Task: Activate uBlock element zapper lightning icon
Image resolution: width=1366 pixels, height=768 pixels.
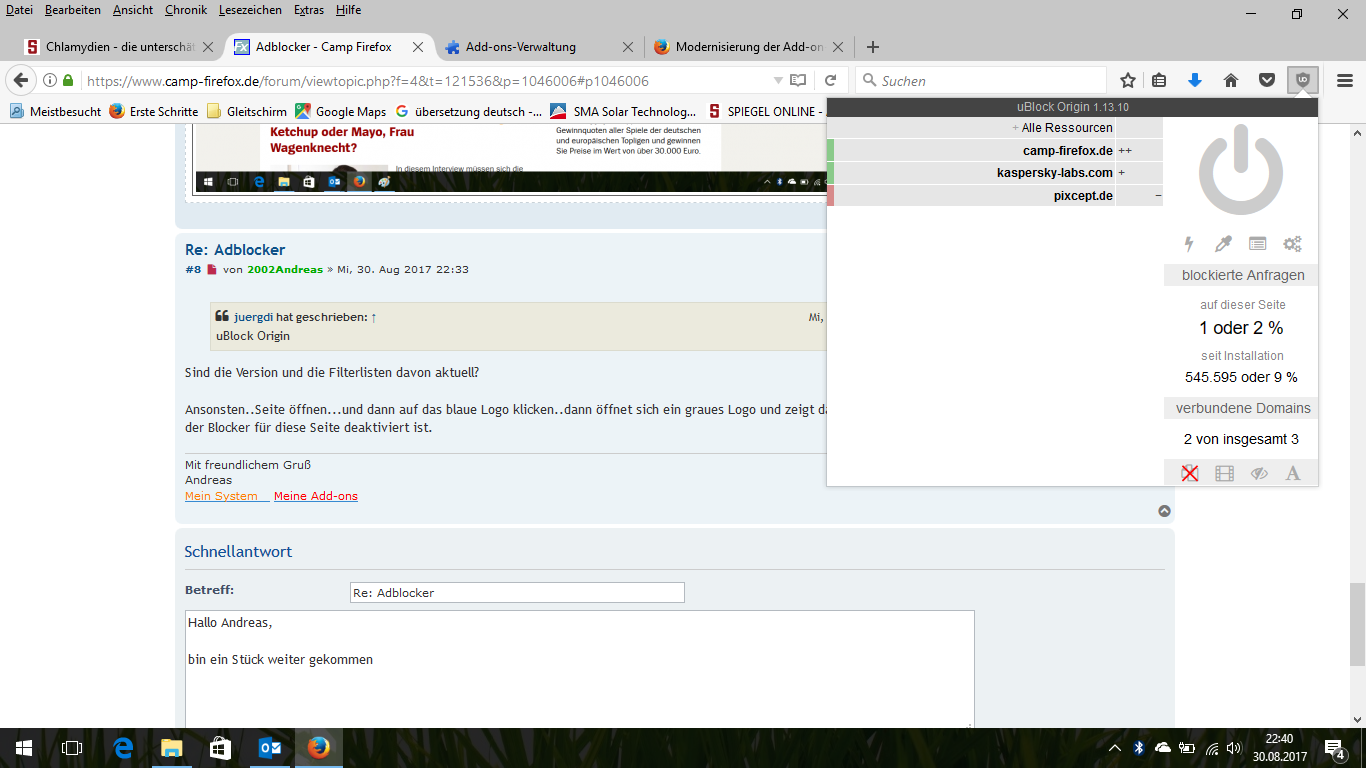Action: [x=1189, y=244]
